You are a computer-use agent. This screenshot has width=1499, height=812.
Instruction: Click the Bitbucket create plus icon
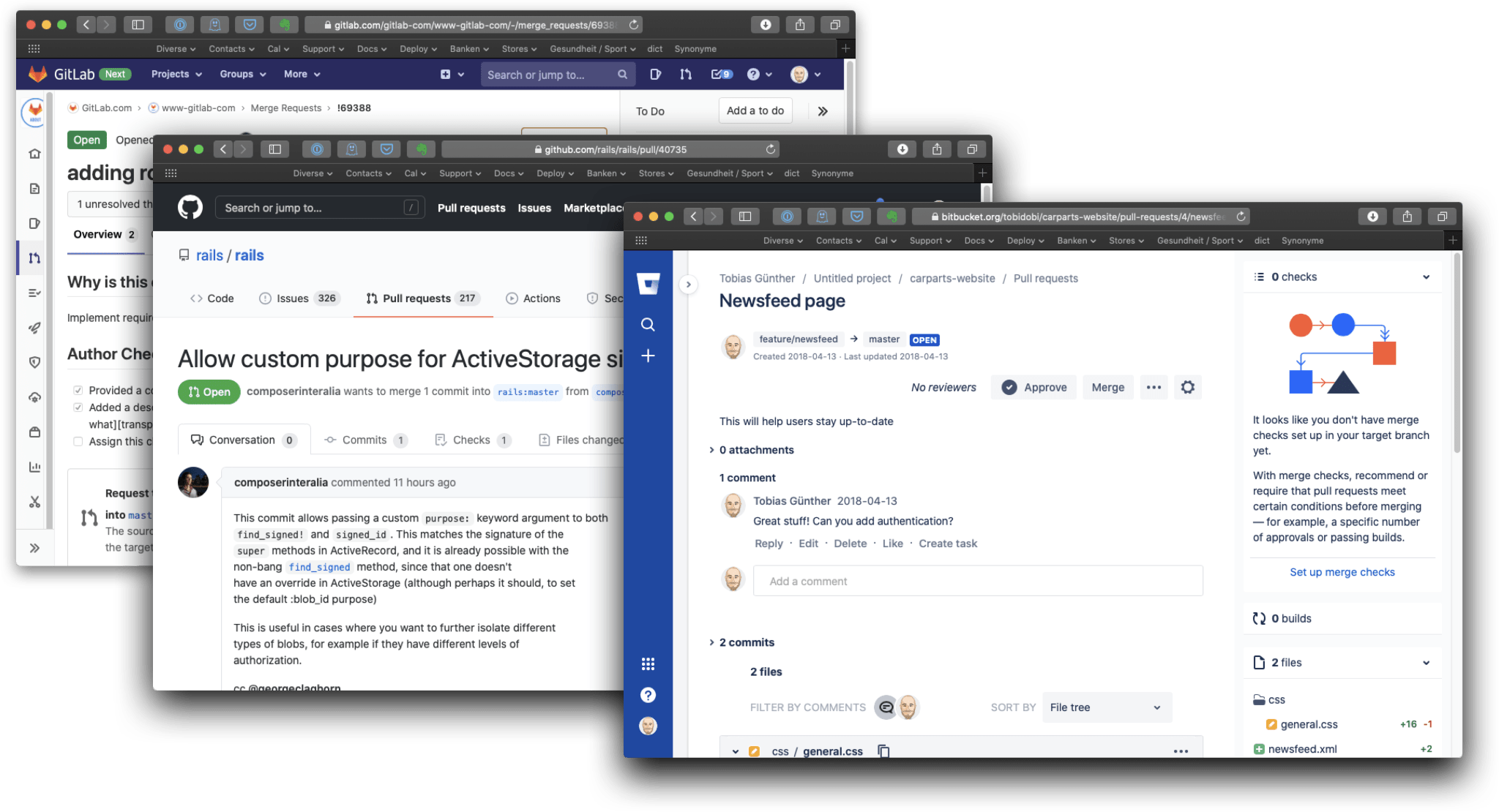point(648,356)
